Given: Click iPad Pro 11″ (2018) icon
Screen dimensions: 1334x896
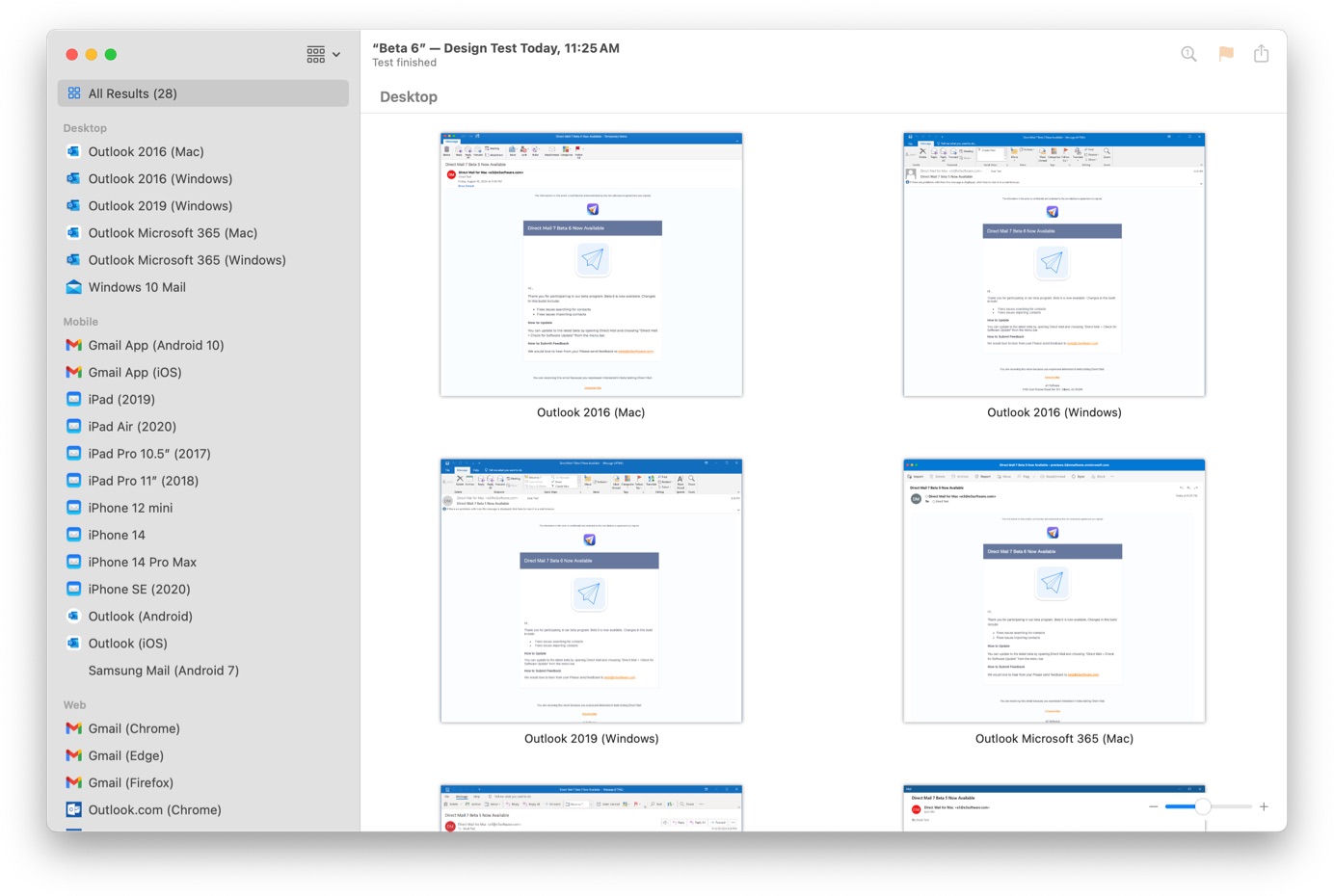Looking at the screenshot, I should [73, 480].
